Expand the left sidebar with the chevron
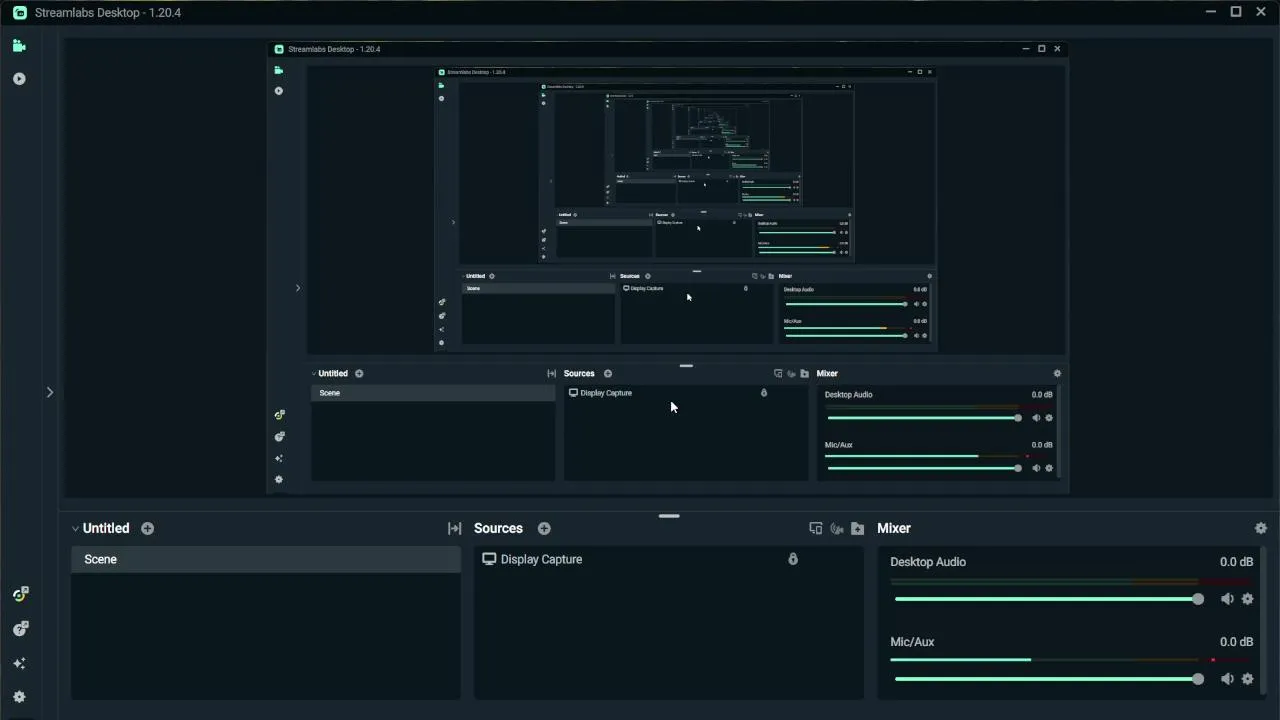1280x720 pixels. pyautogui.click(x=50, y=392)
